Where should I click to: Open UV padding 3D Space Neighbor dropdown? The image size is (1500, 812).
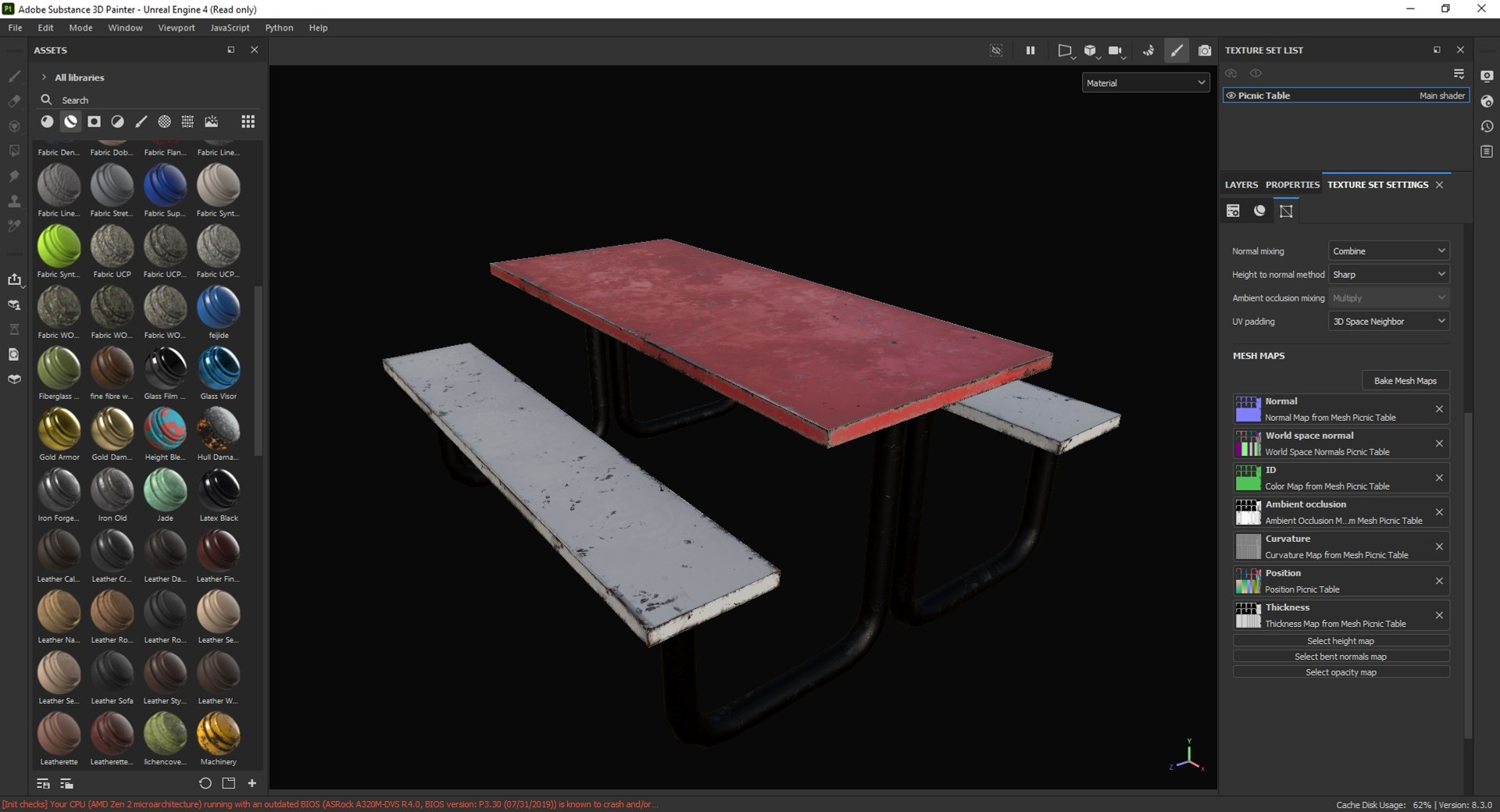[1388, 321]
